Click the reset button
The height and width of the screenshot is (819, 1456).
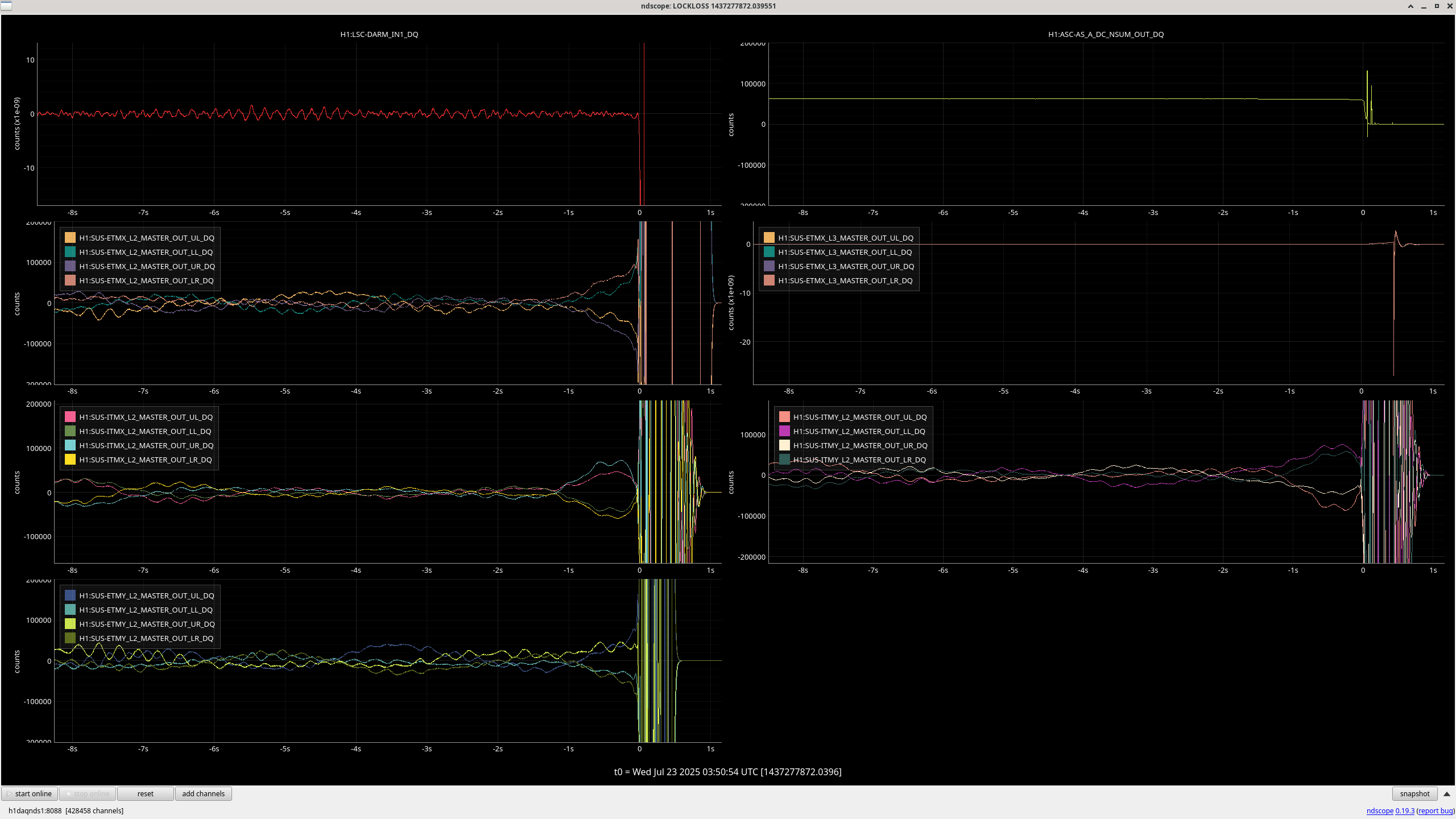click(x=146, y=793)
